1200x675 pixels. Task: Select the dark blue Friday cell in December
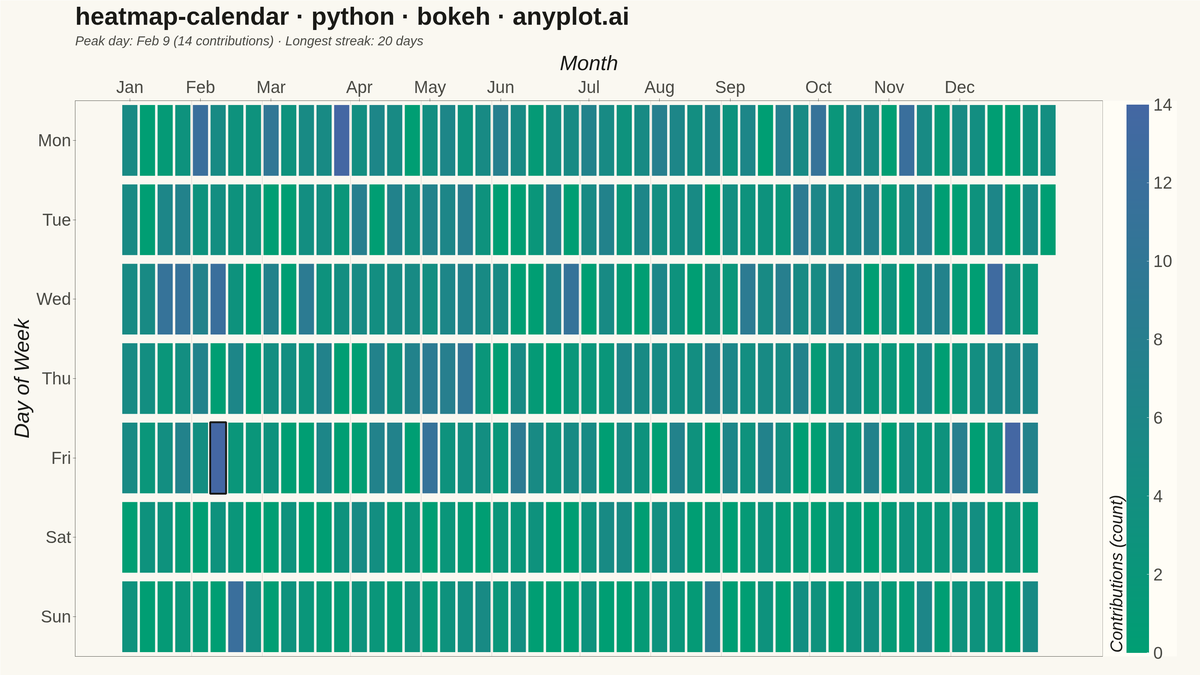coord(1012,458)
